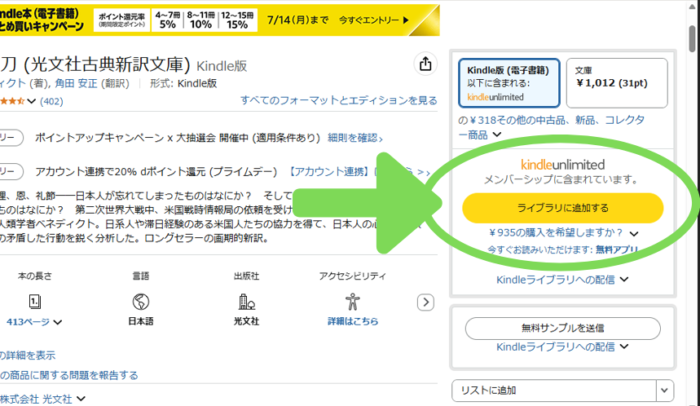Open the book length pages icon

pyautogui.click(x=35, y=301)
